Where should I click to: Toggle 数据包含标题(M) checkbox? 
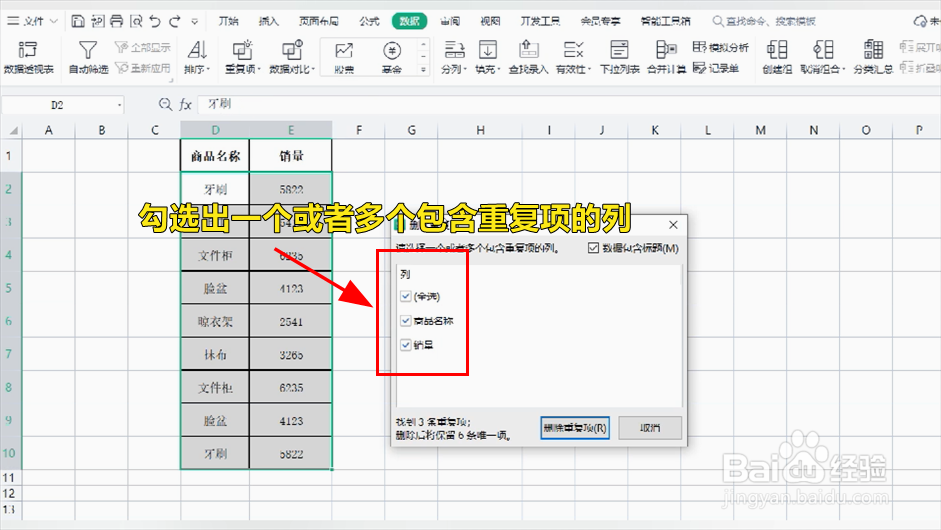pos(594,248)
